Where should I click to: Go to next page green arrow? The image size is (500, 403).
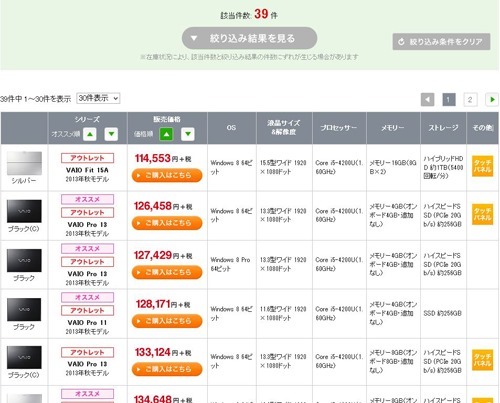tap(492, 99)
